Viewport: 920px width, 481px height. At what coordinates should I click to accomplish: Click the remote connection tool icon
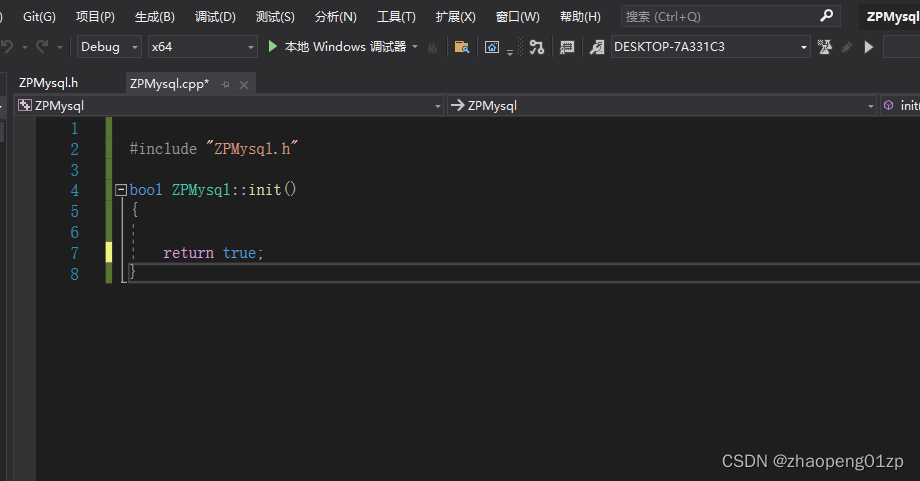pyautogui.click(x=597, y=47)
